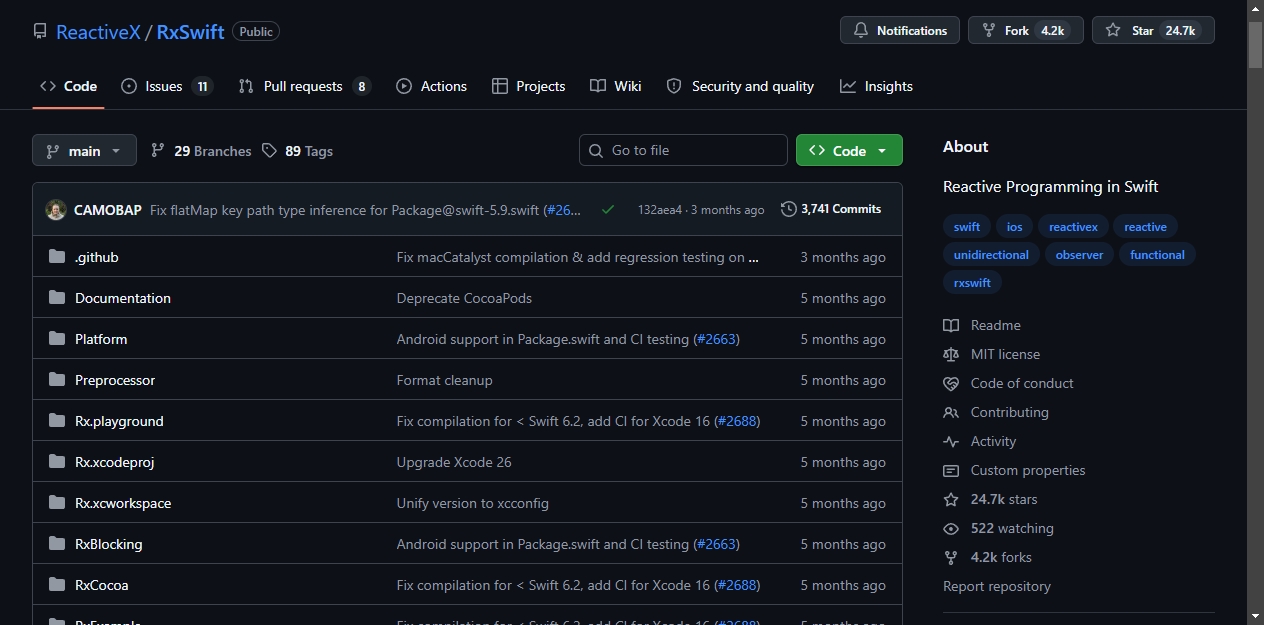View 3,741 Commits history
The height and width of the screenshot is (625, 1264).
pos(832,209)
